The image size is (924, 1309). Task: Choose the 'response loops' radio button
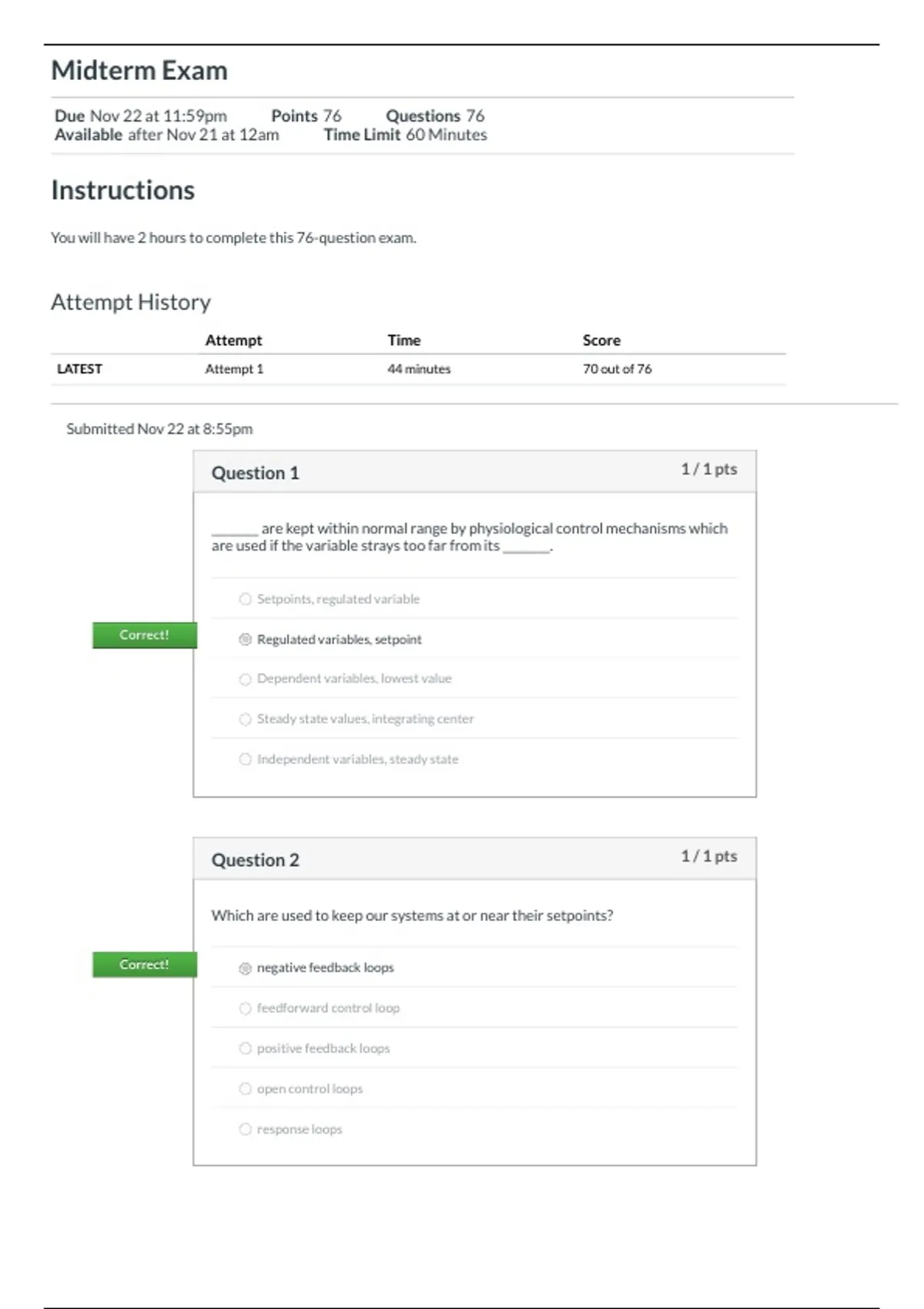245,1129
